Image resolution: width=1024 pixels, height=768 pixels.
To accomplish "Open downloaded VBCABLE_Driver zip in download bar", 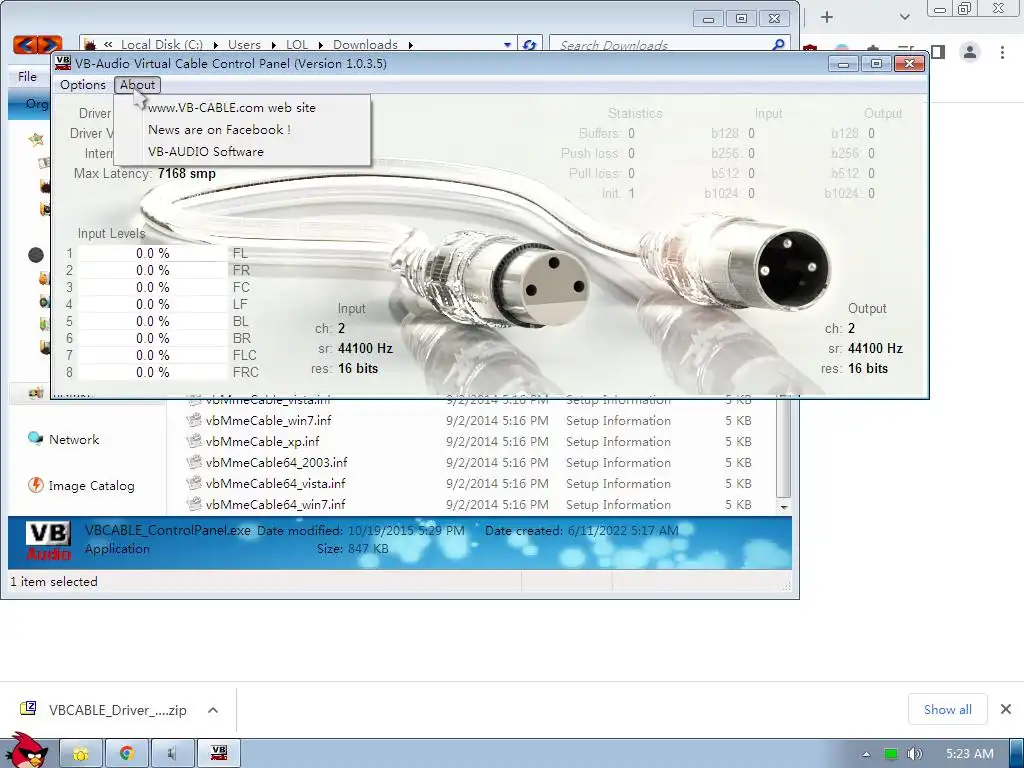I will click(118, 710).
